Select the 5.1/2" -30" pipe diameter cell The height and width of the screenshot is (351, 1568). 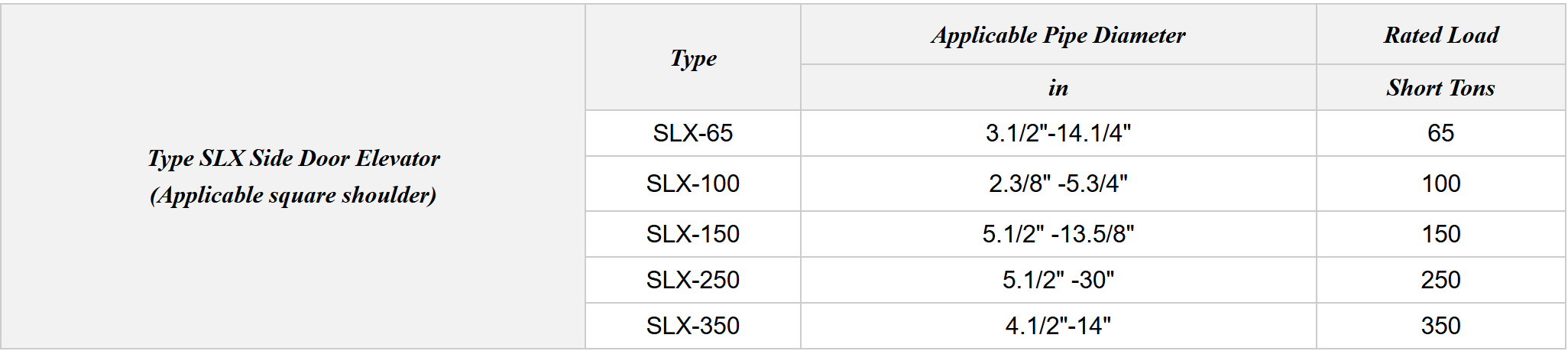pyautogui.click(x=1058, y=280)
